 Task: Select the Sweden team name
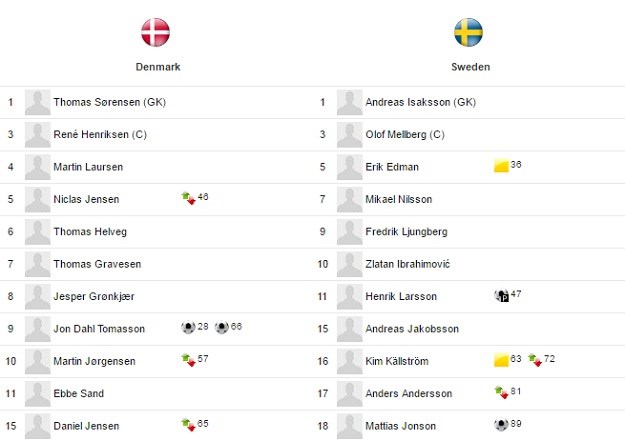point(471,67)
